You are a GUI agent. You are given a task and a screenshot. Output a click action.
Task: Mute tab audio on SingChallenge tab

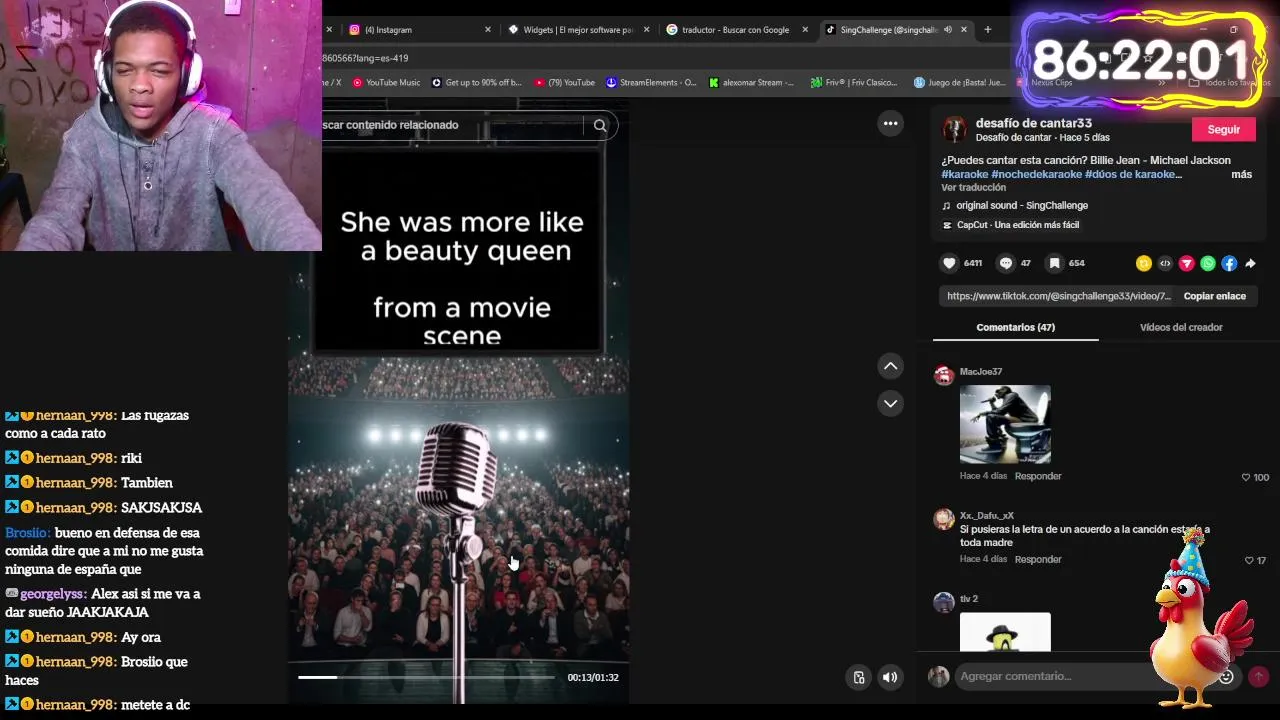947,29
